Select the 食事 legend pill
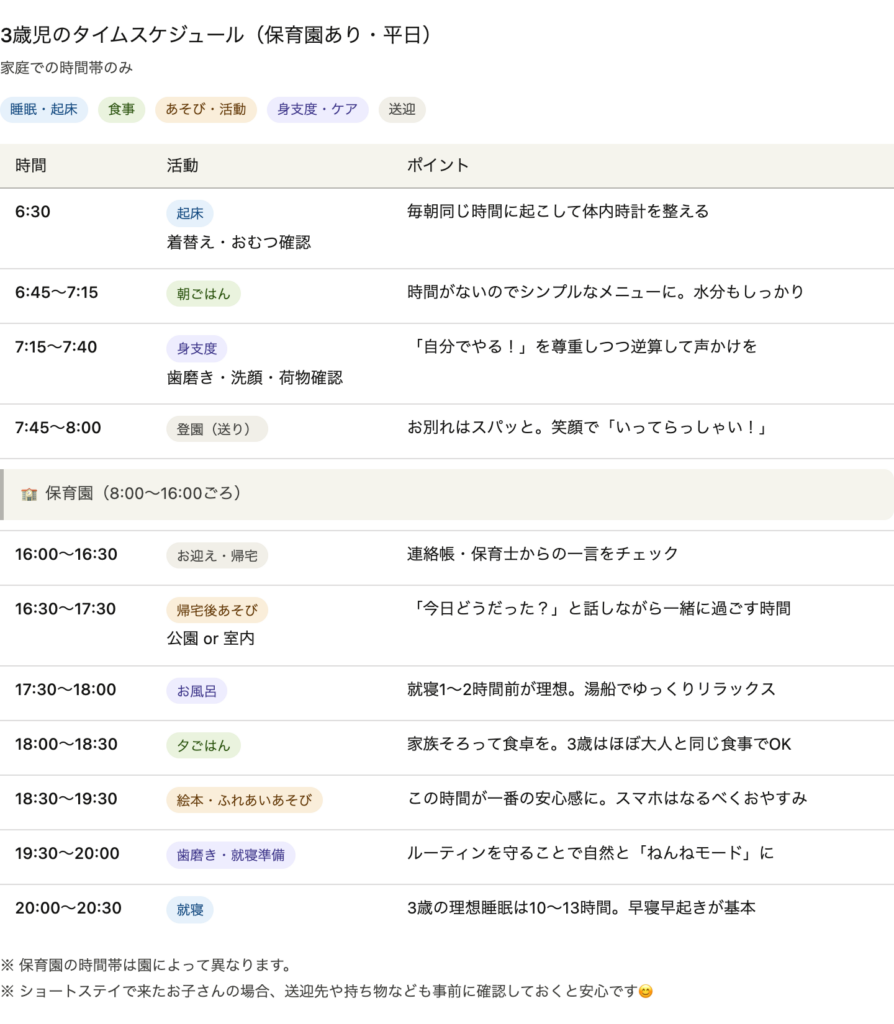The image size is (894, 1024). 121,110
